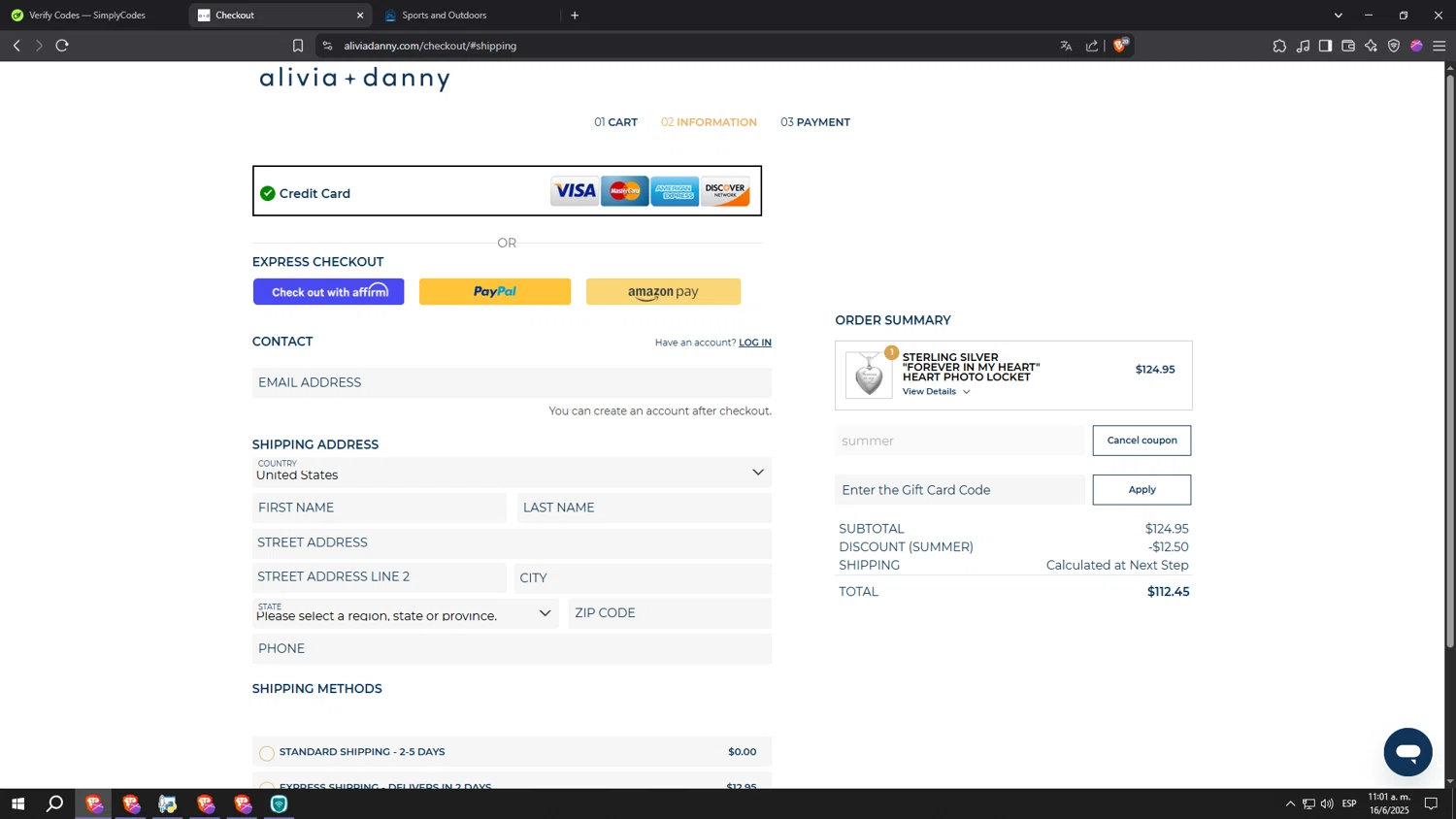View site information icon in address bar

tap(327, 46)
